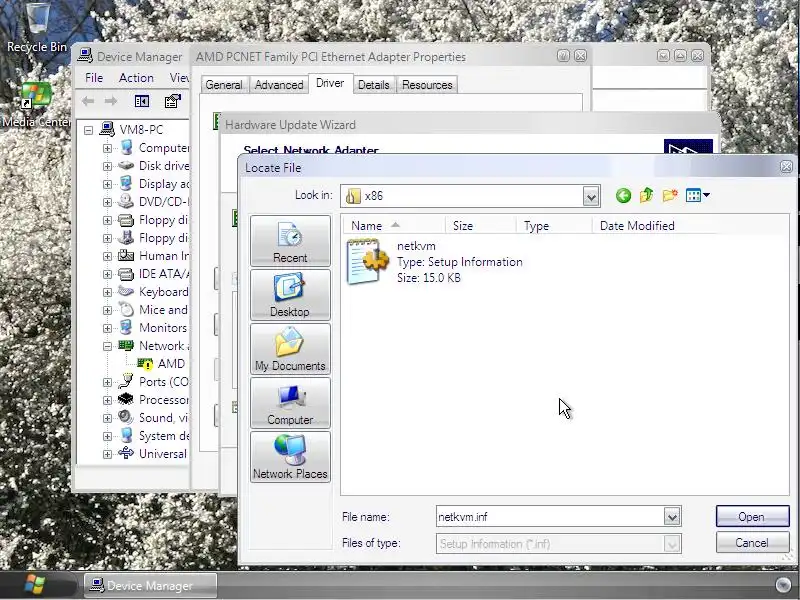800x600 pixels.
Task: Create a new folder in Locate File
Action: pyautogui.click(x=669, y=195)
